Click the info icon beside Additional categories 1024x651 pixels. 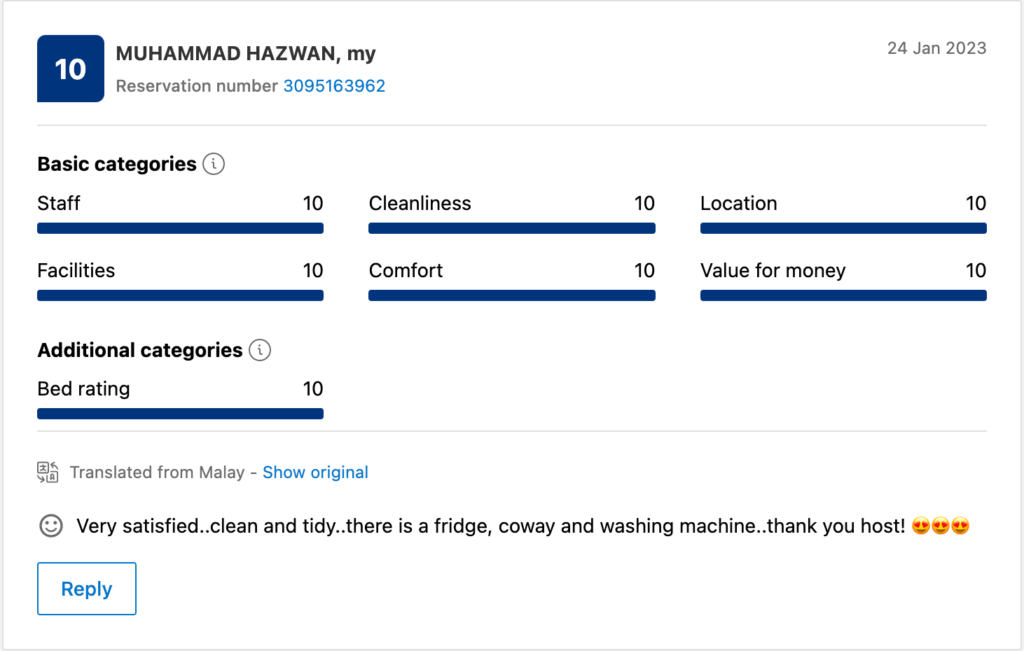click(x=260, y=350)
